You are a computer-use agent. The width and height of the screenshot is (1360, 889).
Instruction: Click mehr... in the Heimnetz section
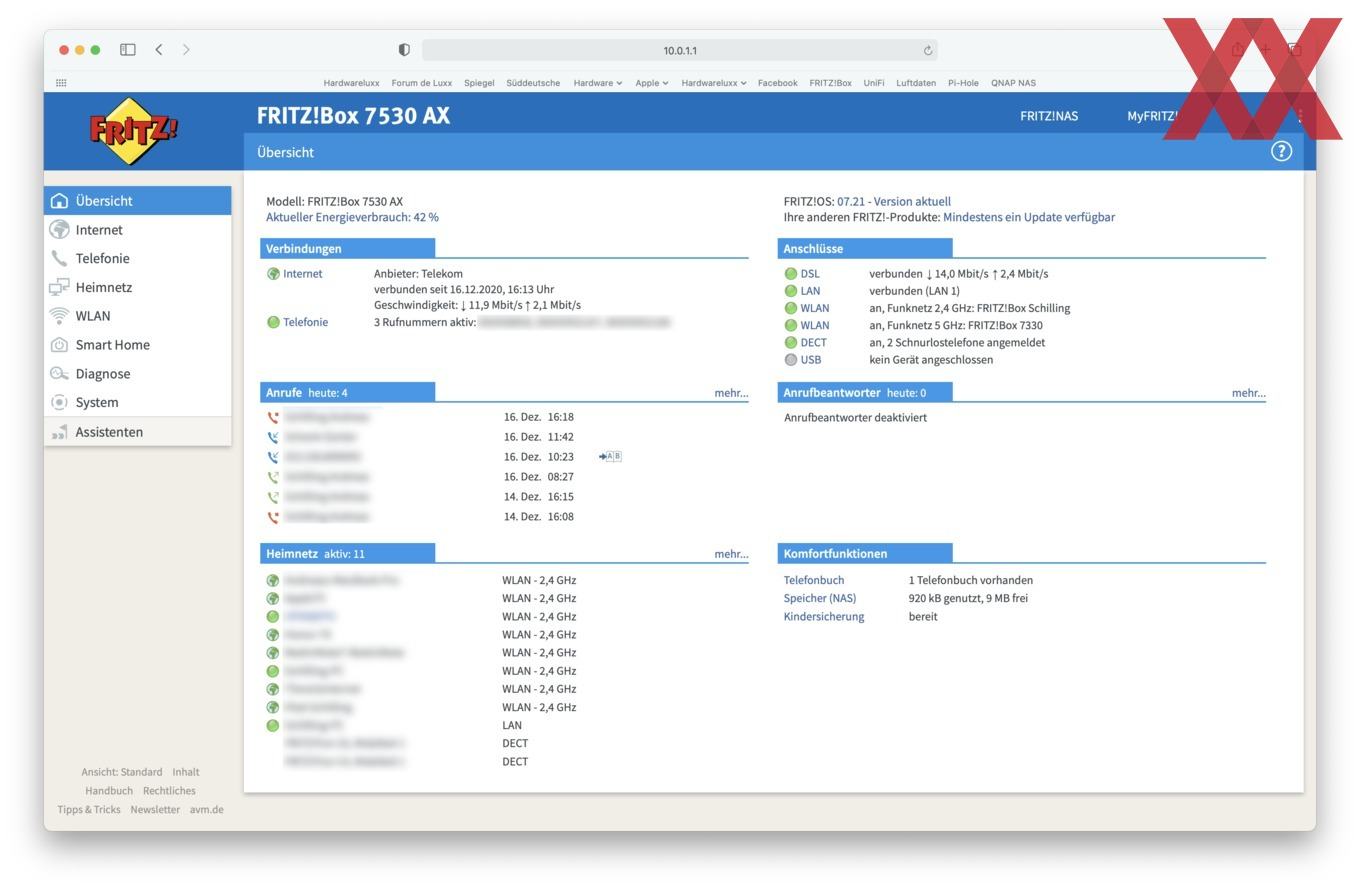[x=731, y=554]
